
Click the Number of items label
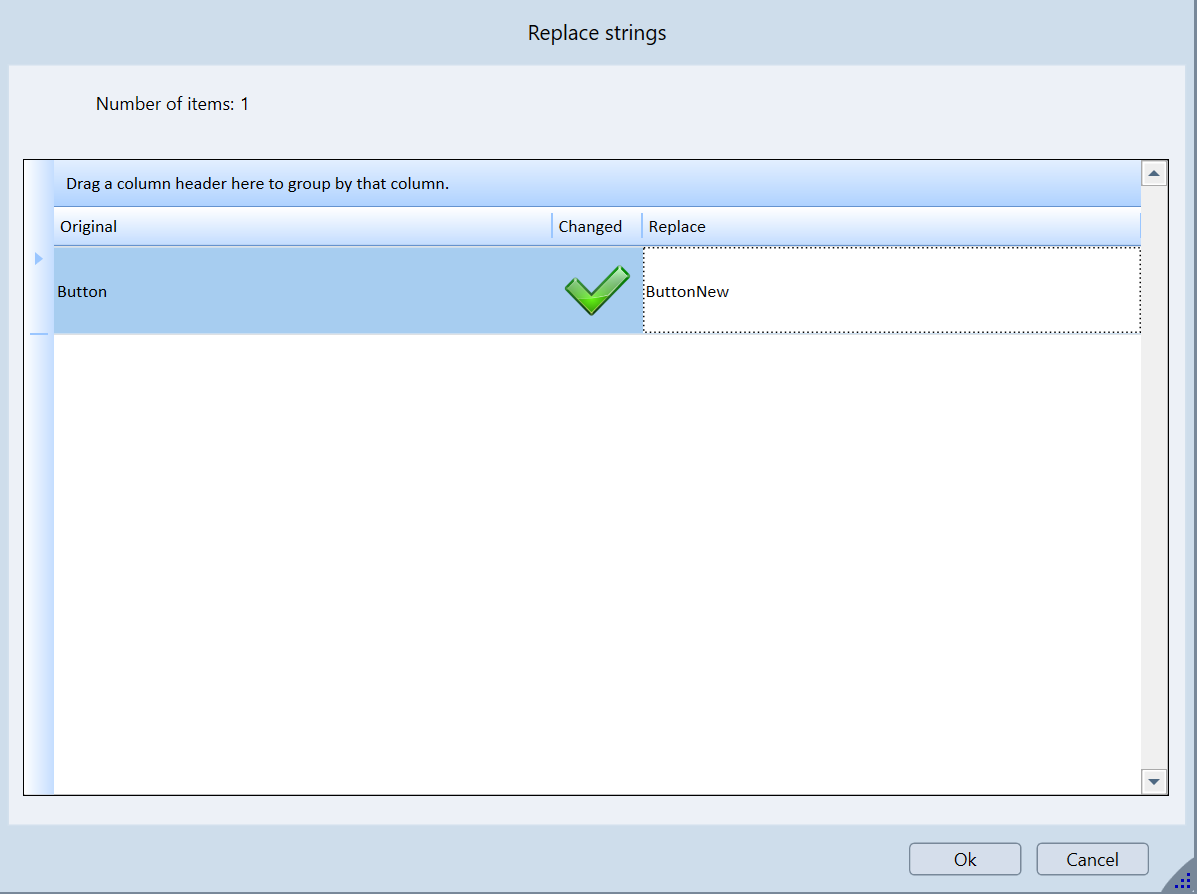[172, 104]
